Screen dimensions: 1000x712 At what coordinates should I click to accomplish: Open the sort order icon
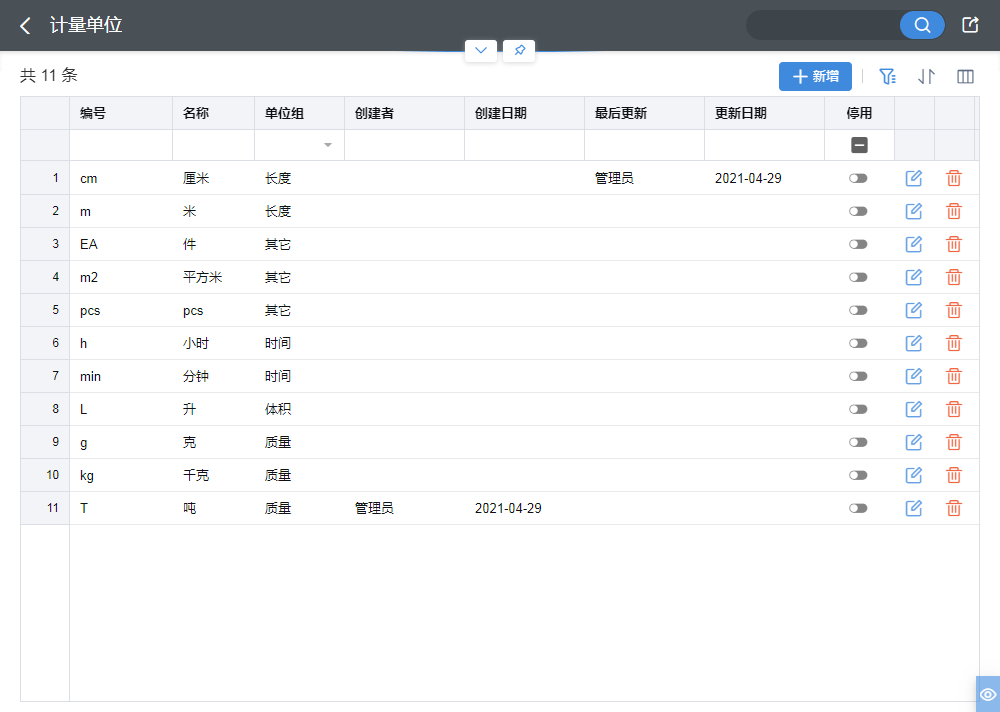click(x=926, y=77)
